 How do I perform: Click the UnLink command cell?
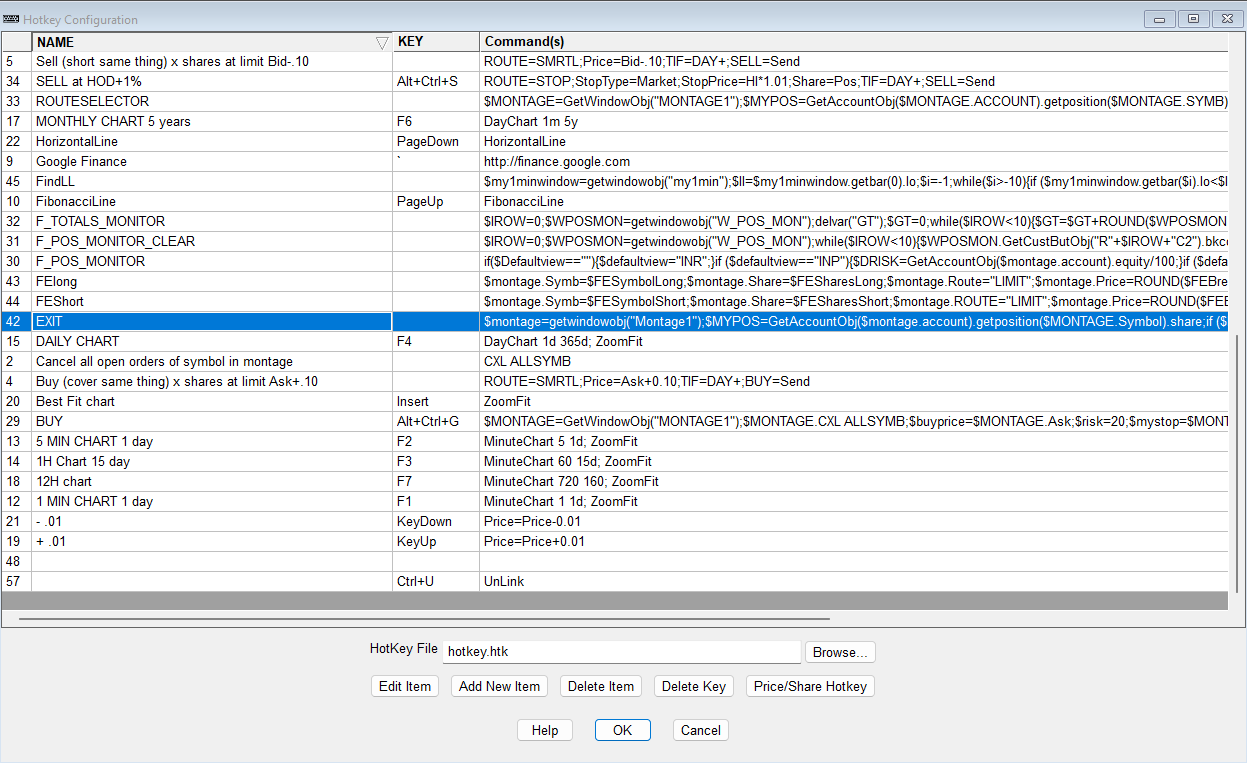coord(854,581)
